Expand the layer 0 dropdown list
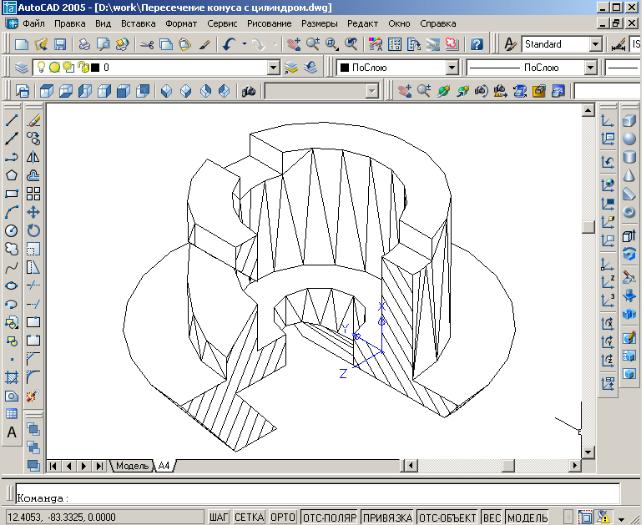642x525 pixels. 274,68
